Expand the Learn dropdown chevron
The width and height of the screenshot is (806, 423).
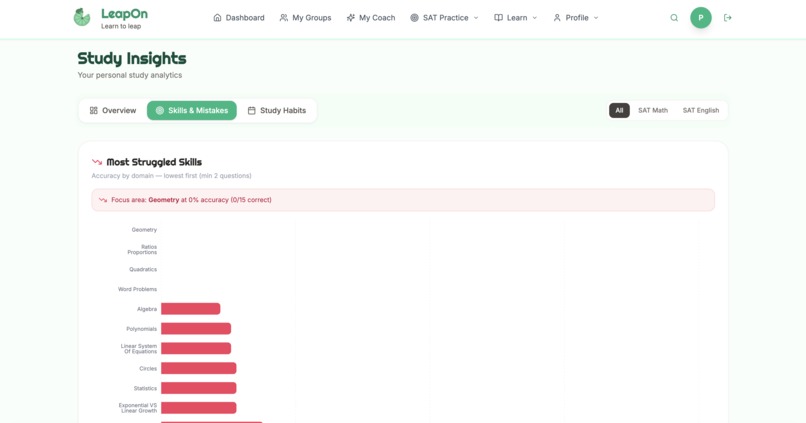(x=535, y=17)
